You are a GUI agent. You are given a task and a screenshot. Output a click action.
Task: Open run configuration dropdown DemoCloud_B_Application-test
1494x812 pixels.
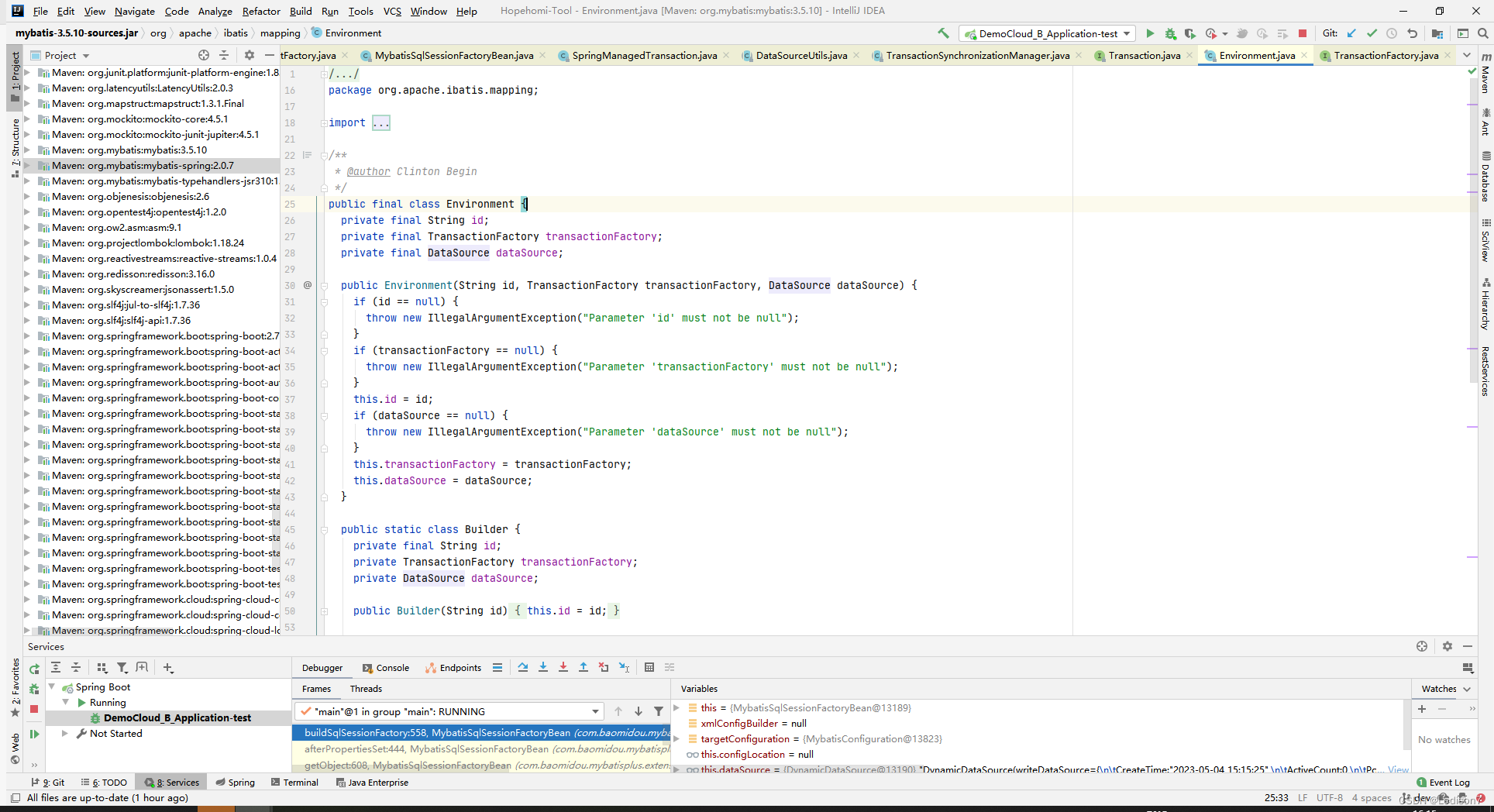(x=1048, y=33)
